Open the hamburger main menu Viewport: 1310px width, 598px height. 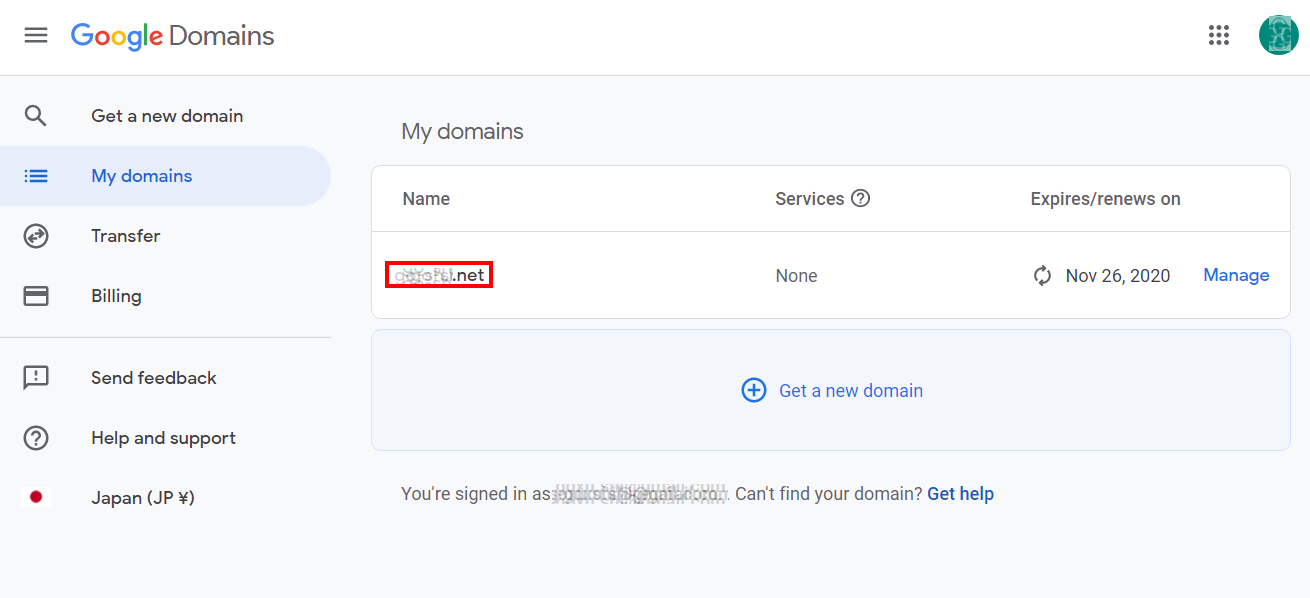point(36,36)
